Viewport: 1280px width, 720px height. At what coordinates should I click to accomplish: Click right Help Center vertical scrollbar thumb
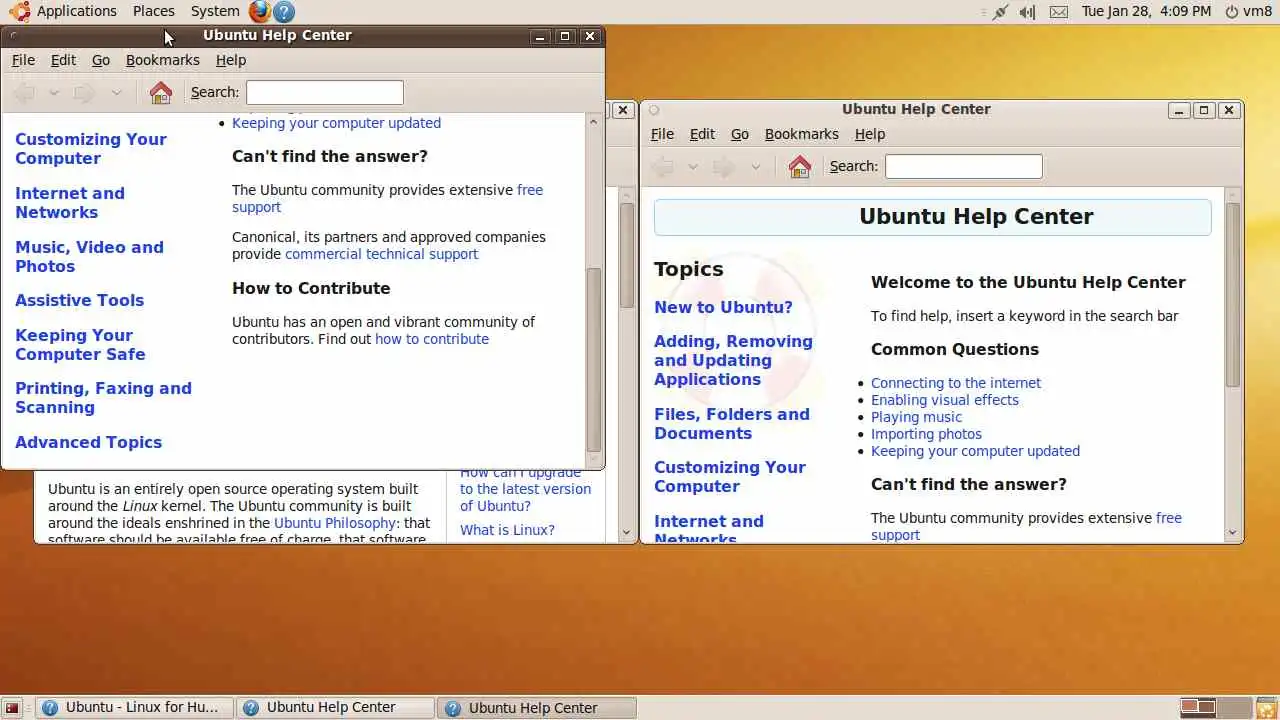tap(1232, 295)
